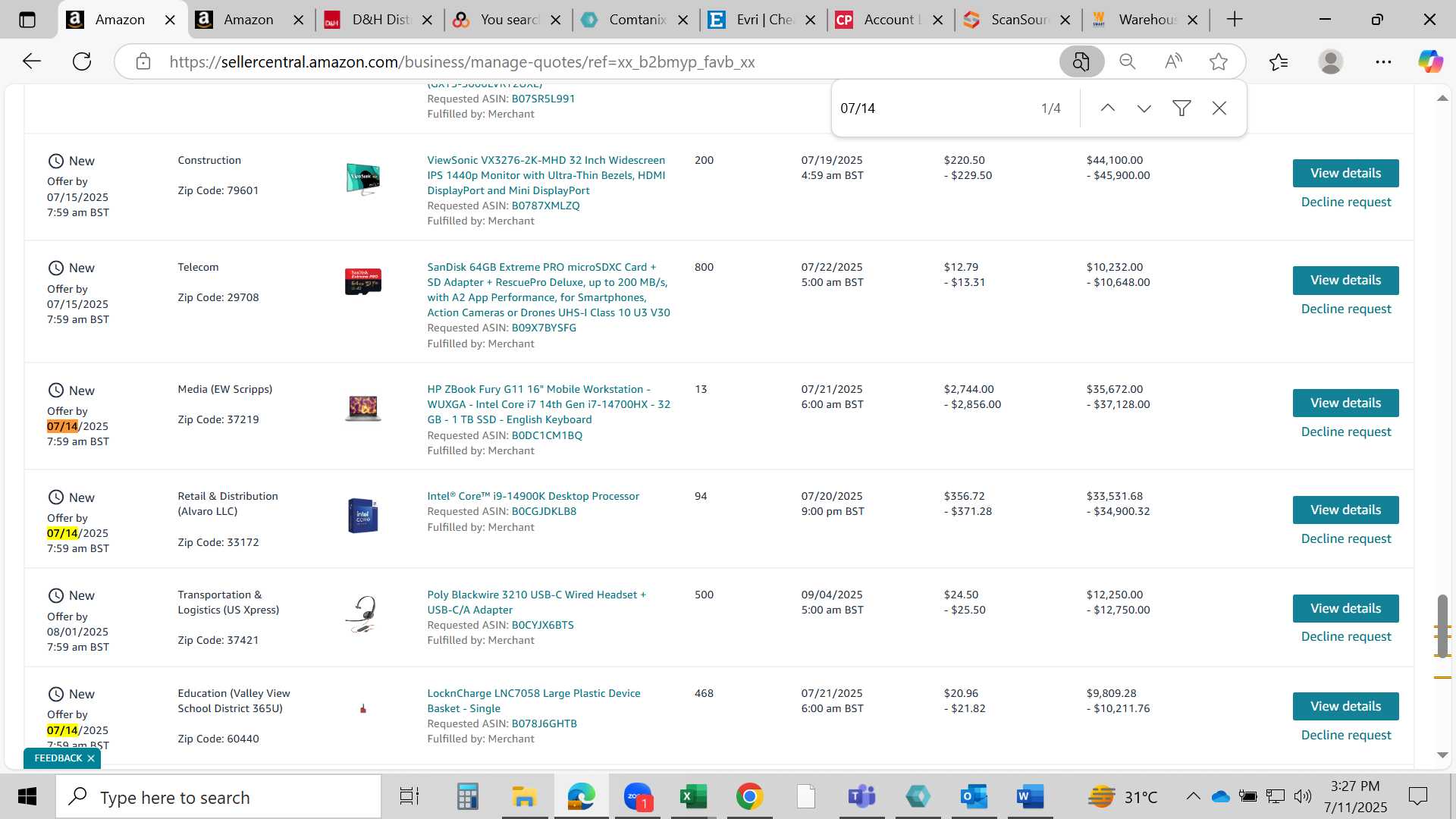
Task: View details for HP ZBook Fury request
Action: click(1345, 403)
